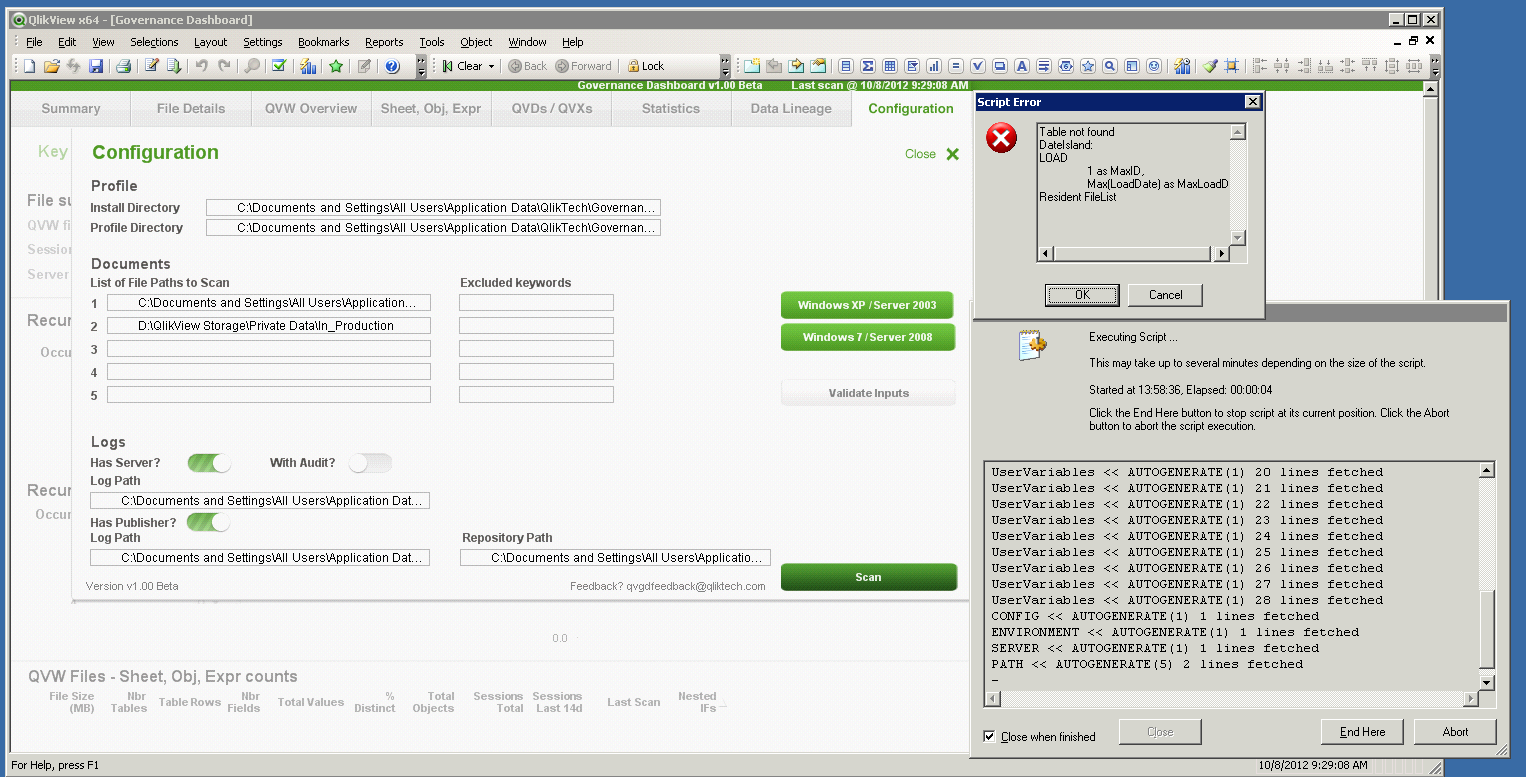Image resolution: width=1526 pixels, height=777 pixels.
Task: Switch to the Summary tab
Action: click(70, 108)
